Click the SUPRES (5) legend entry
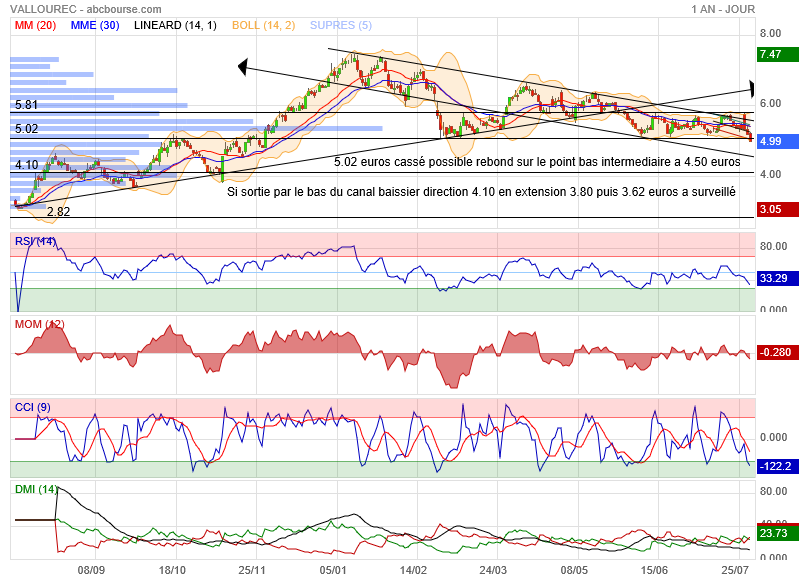Screen dimensions: 799x580 pos(341,25)
